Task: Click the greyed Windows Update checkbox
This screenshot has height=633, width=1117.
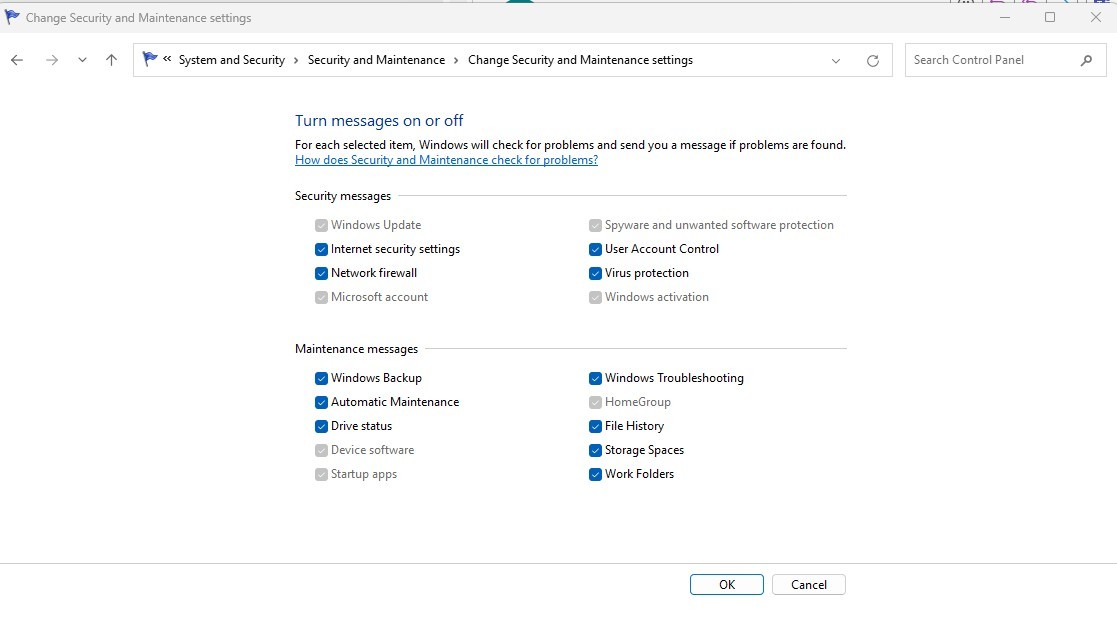Action: point(321,226)
